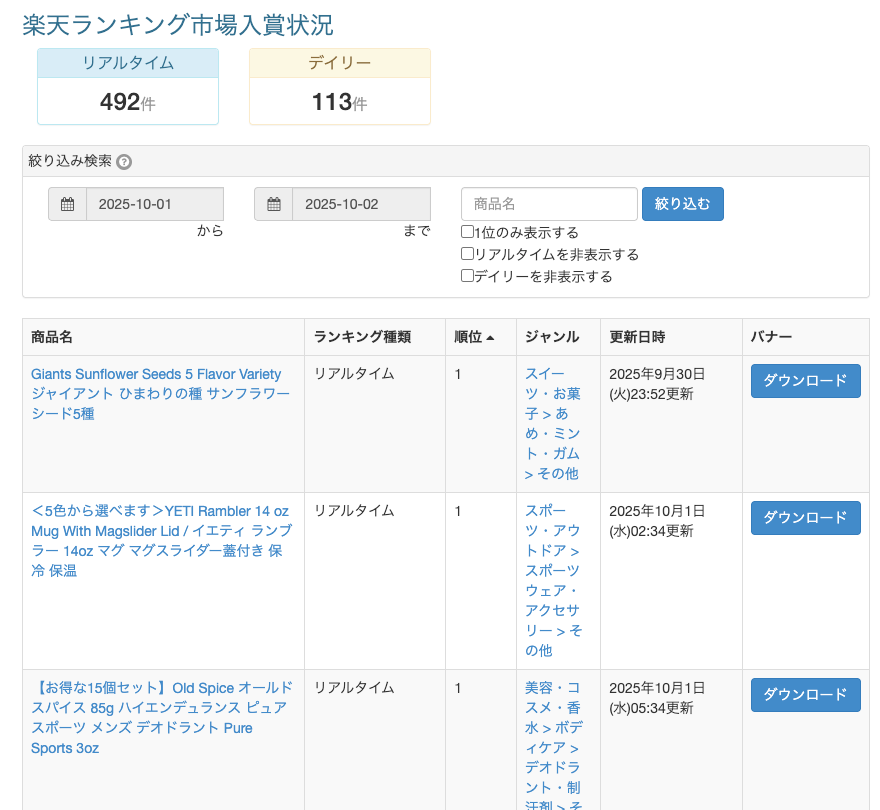Screen dimensions: 880x810
Task: Open the start date field showing 2025-10-01
Action: coord(154,204)
